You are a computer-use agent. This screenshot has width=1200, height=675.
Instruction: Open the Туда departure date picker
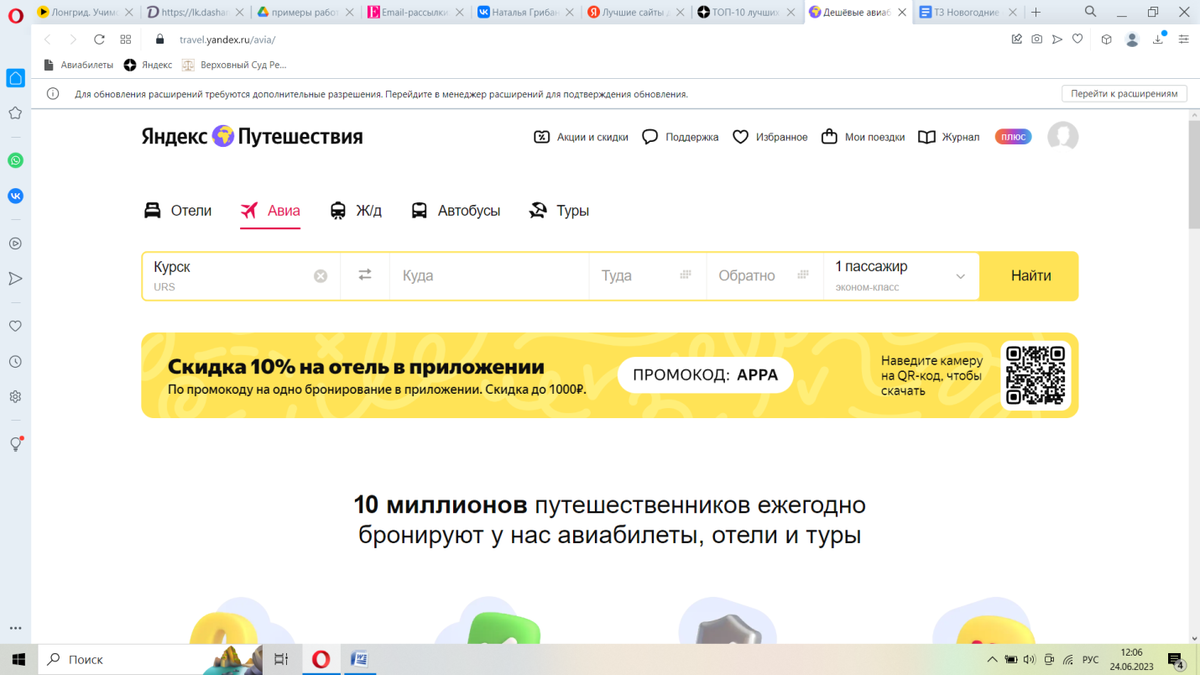647,276
